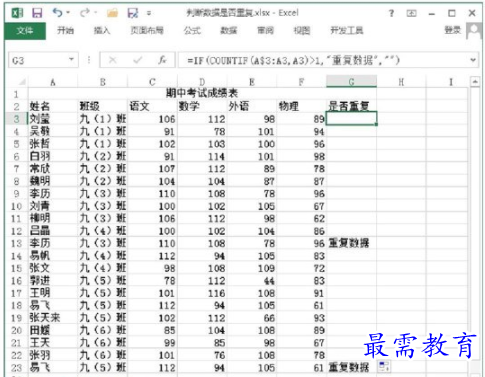Select column A header
The width and height of the screenshot is (485, 377).
(53, 82)
